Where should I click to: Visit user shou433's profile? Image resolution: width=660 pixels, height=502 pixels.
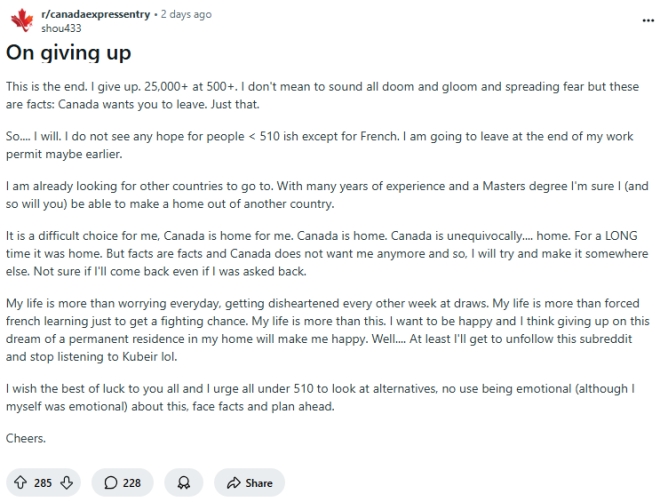57,27
